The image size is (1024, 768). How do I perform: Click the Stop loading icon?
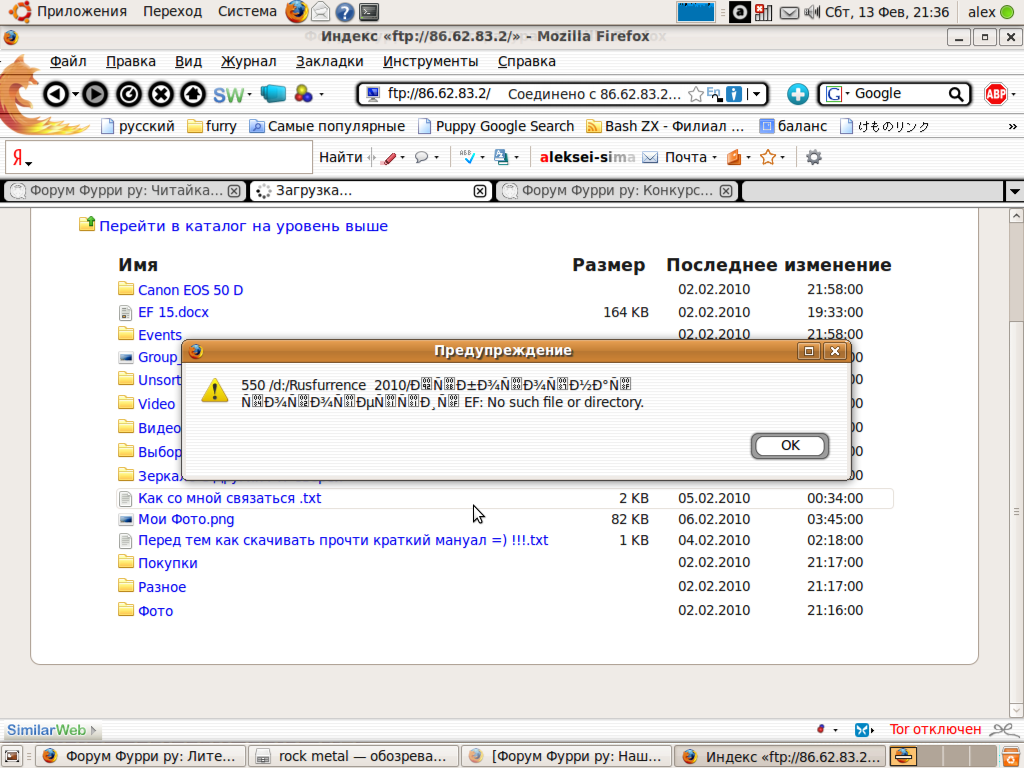point(160,94)
